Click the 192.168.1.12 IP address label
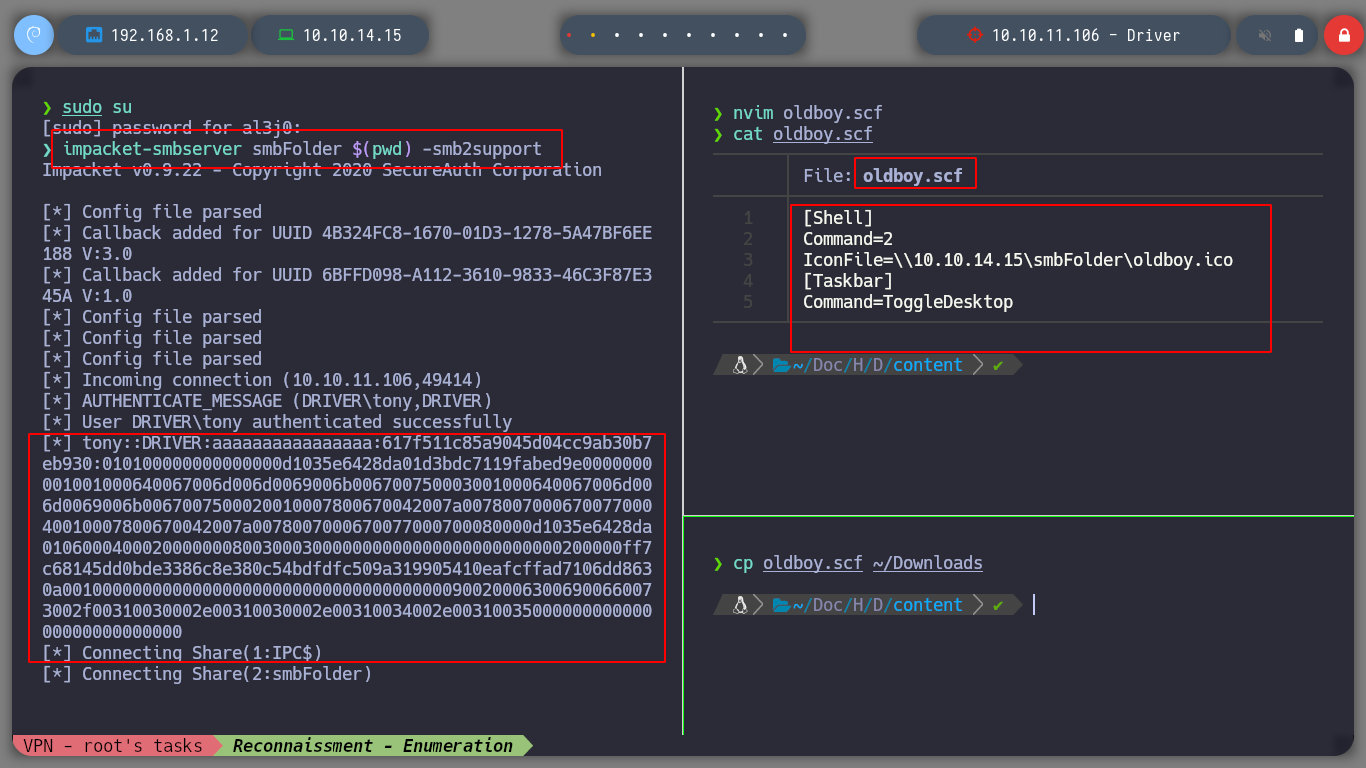1366x768 pixels. [x=164, y=35]
